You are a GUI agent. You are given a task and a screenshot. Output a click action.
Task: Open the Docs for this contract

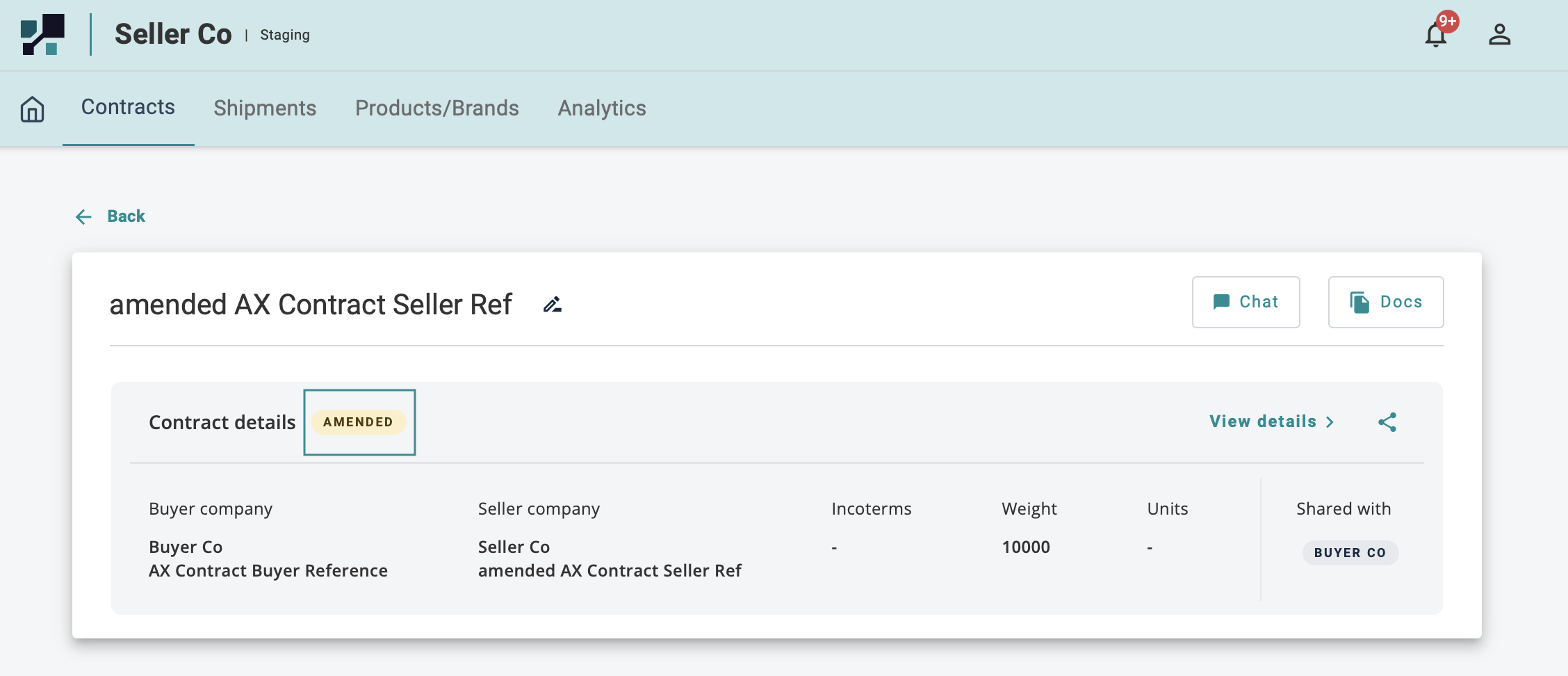pos(1385,302)
